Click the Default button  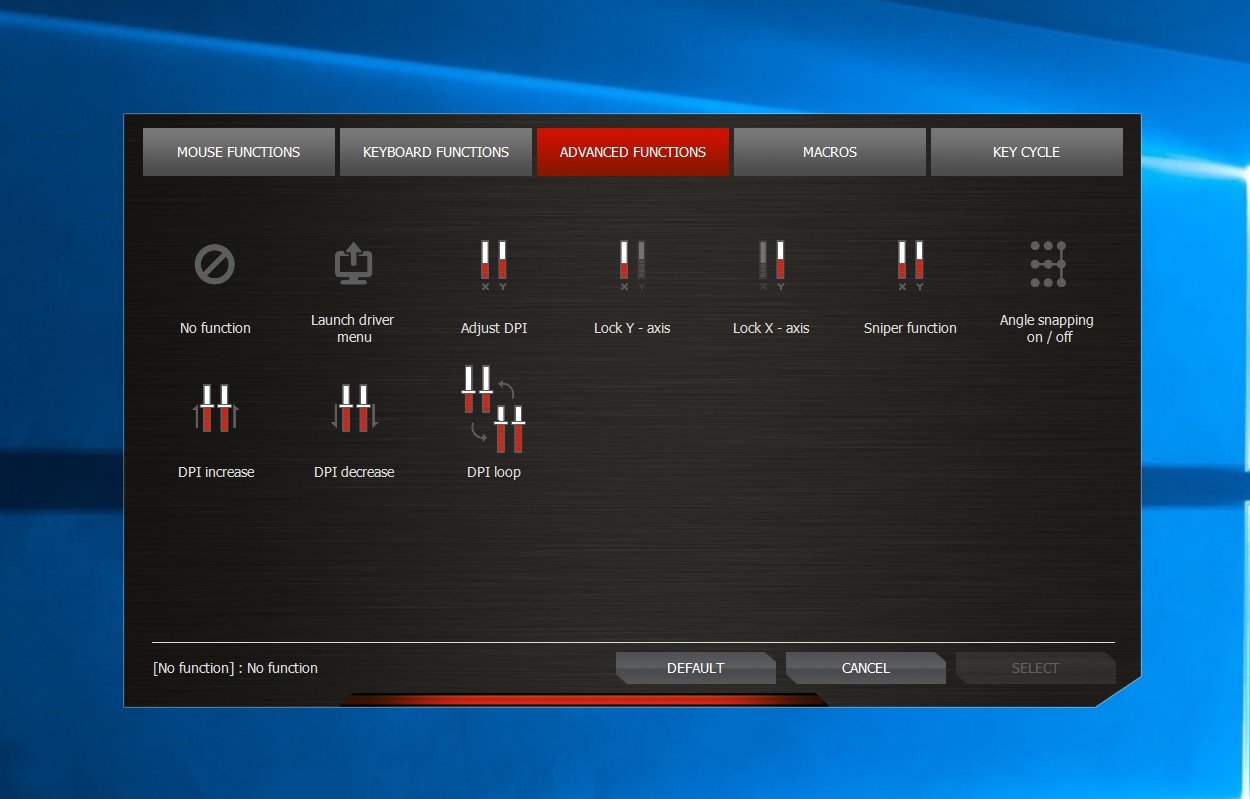click(696, 668)
